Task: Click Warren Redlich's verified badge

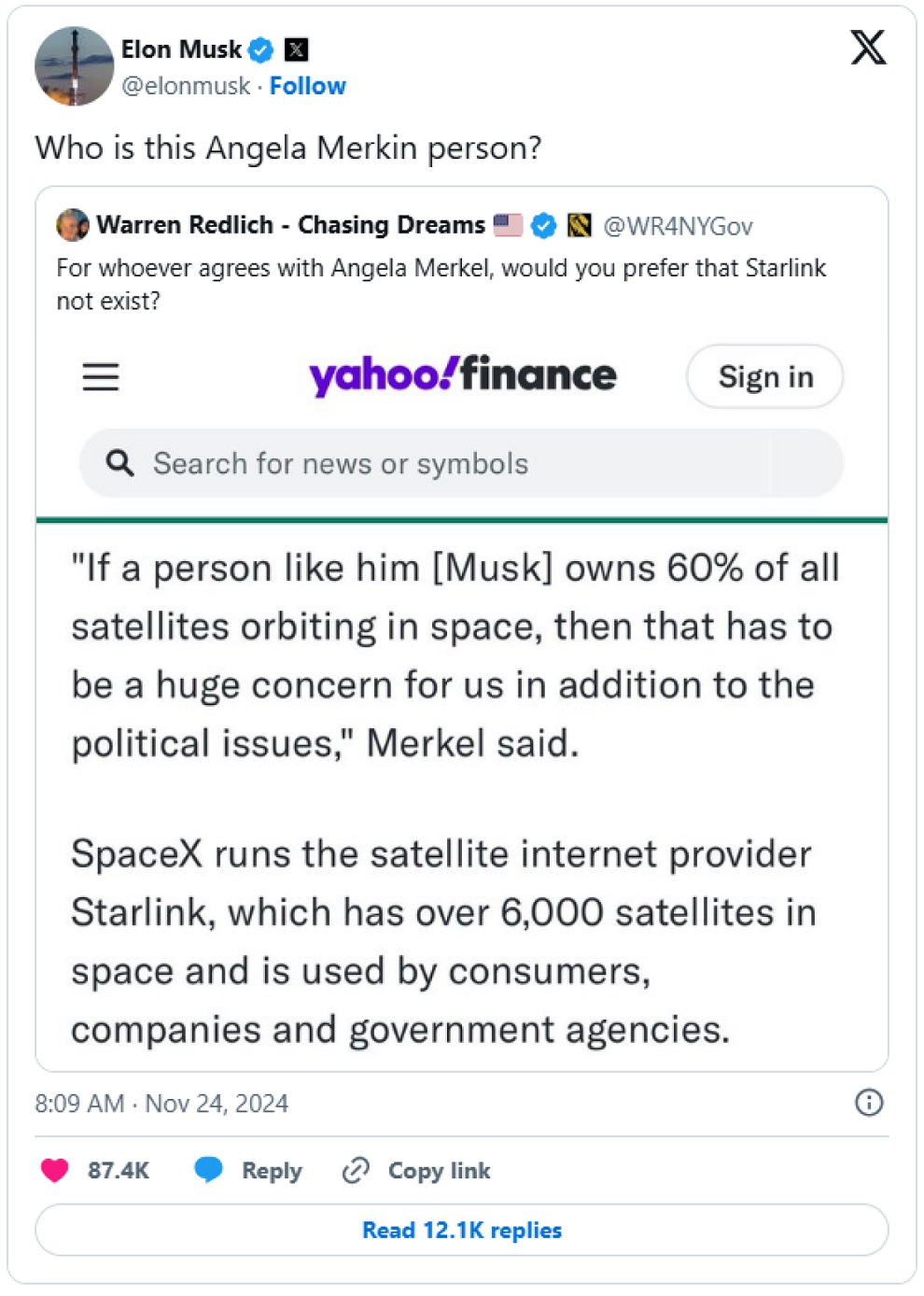Action: pyautogui.click(x=544, y=225)
